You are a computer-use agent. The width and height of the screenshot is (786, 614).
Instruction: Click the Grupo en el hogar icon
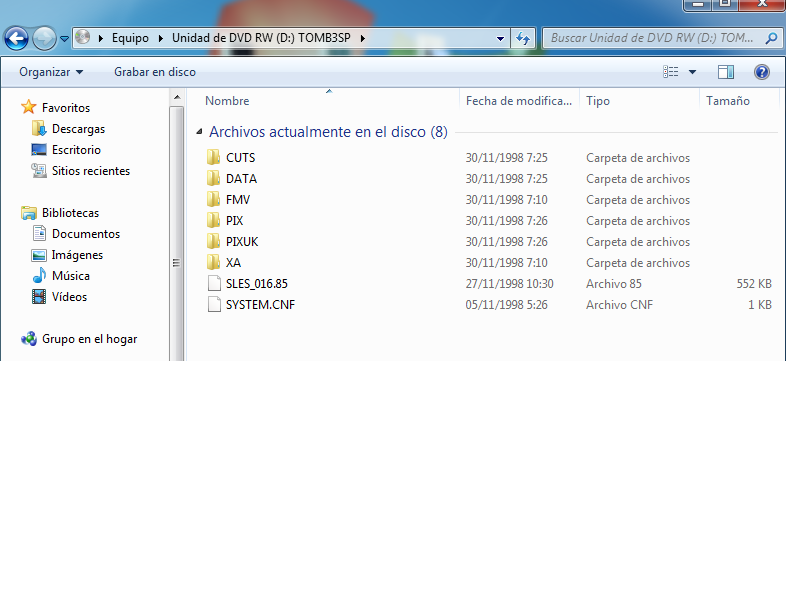coord(29,339)
